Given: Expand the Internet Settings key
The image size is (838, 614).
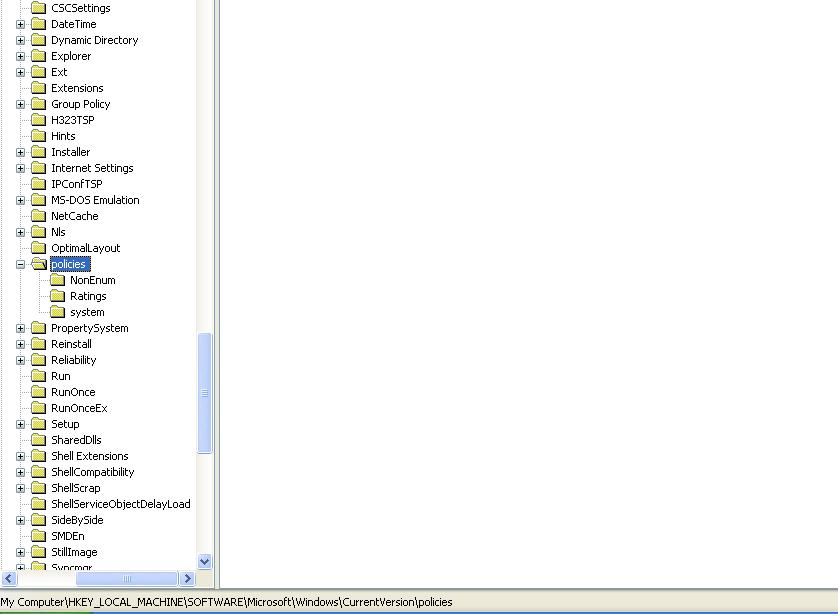Looking at the screenshot, I should (20, 169).
